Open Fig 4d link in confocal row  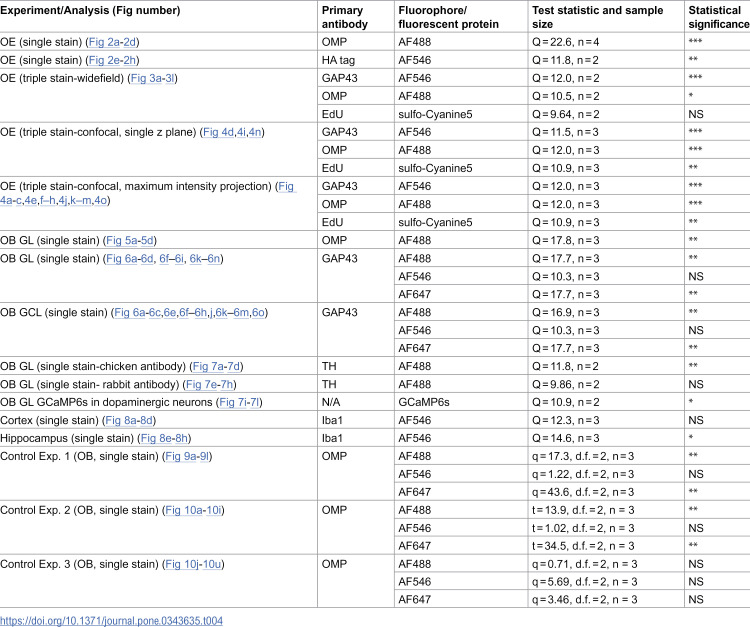tap(218, 132)
